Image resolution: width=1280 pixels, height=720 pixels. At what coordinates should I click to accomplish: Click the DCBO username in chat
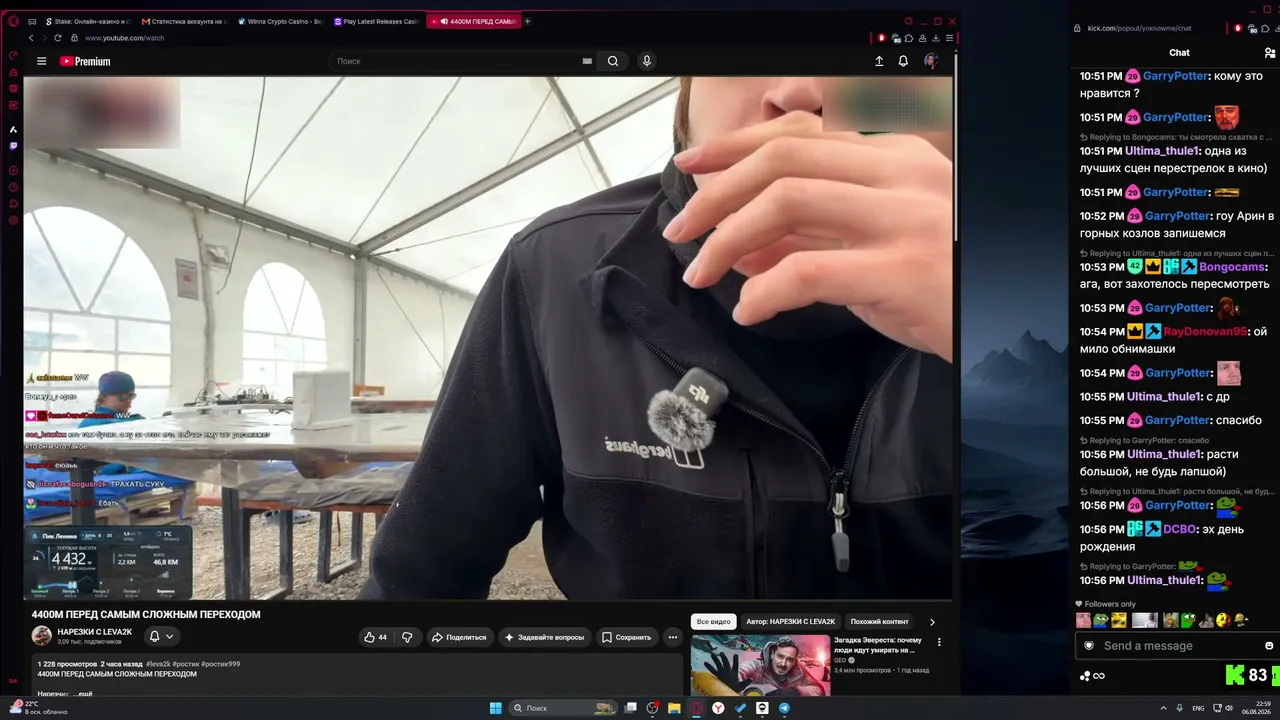pos(1180,530)
